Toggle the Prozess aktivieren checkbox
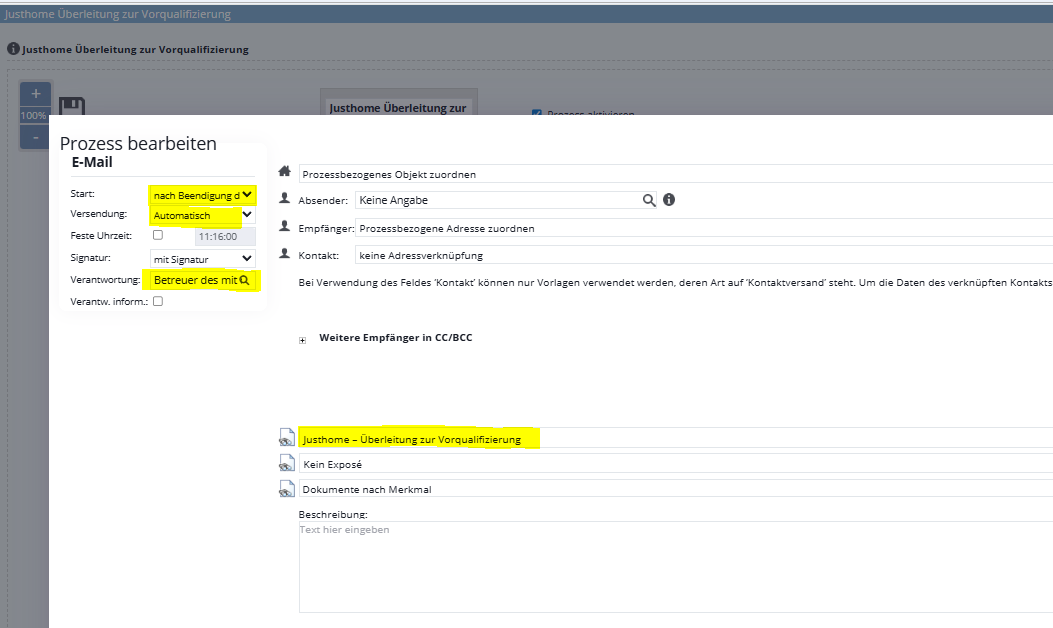Viewport: 1053px width, 628px height. click(x=537, y=114)
